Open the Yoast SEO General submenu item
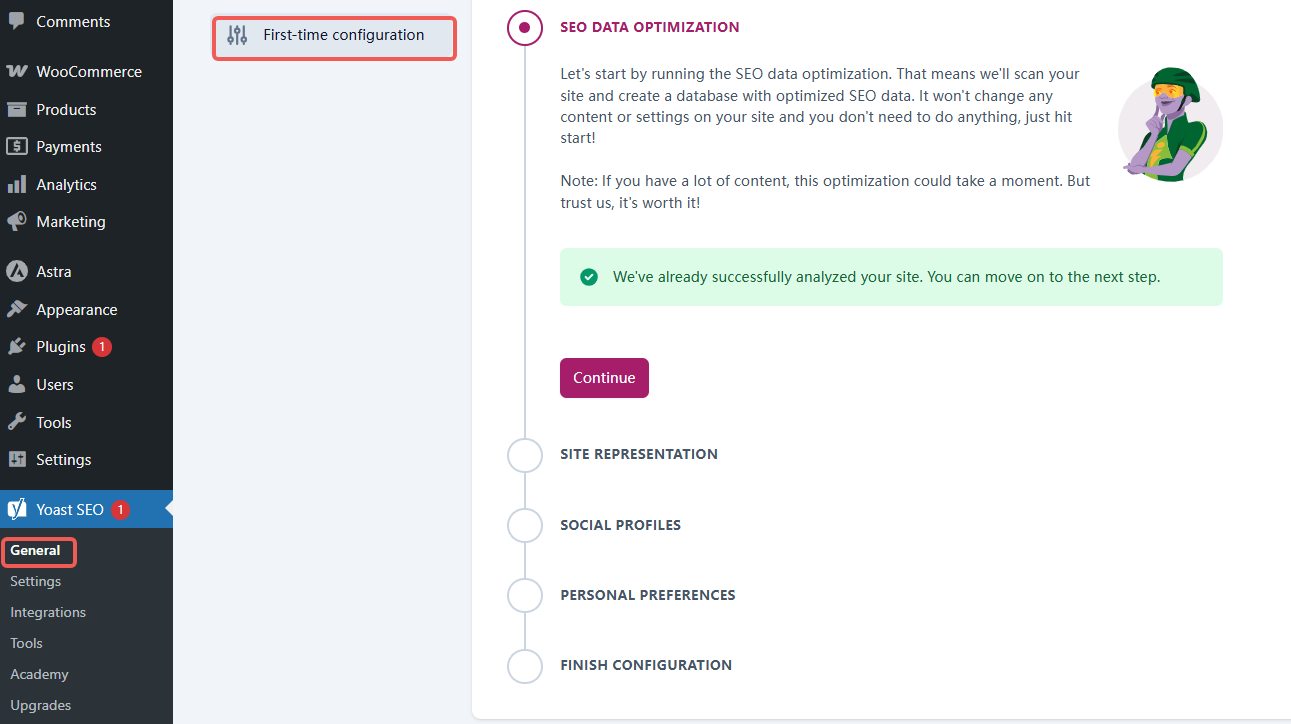 pyautogui.click(x=35, y=551)
